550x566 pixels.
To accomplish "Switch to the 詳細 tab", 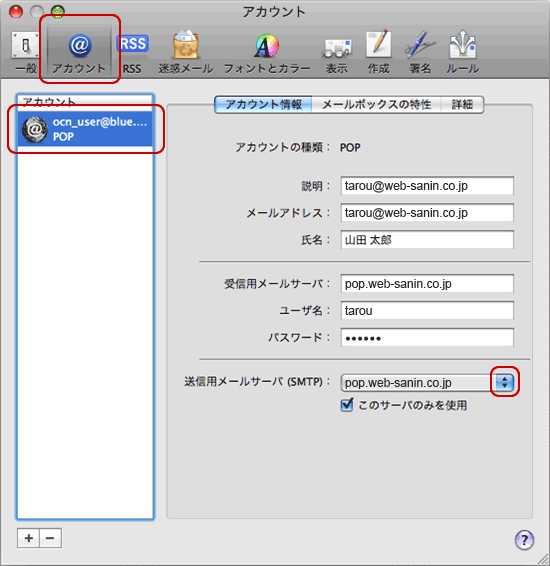I will click(x=462, y=105).
